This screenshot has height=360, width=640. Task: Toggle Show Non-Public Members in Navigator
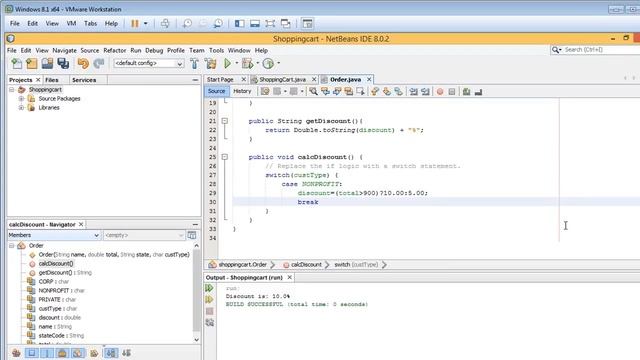62,353
